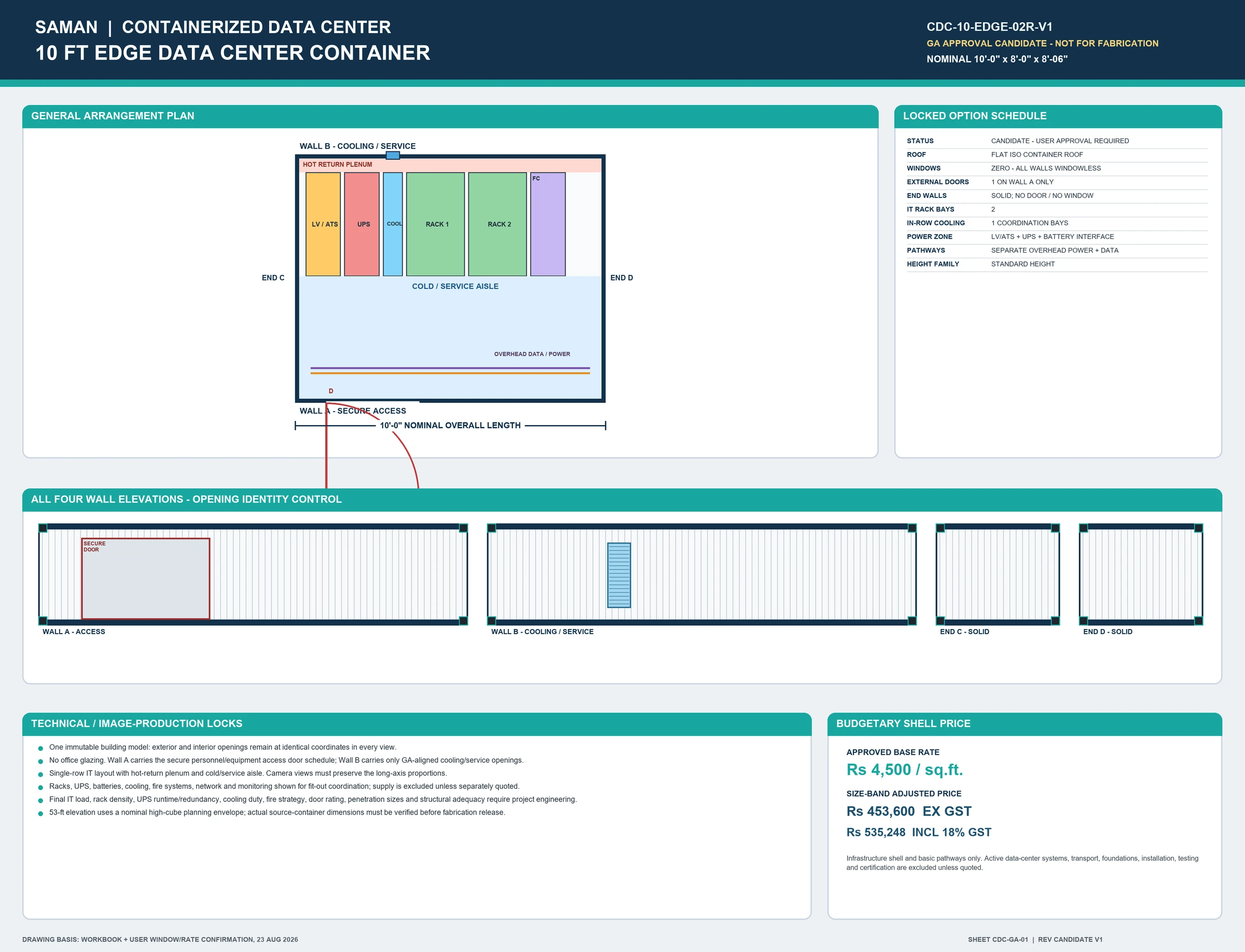Click the COLD / SERVICE AISLE label
1245x952 pixels.
(x=455, y=286)
